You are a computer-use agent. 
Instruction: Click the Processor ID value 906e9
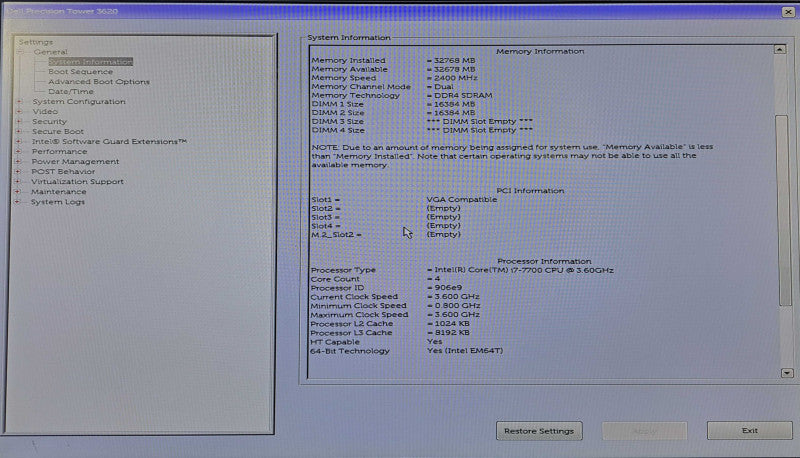point(448,288)
